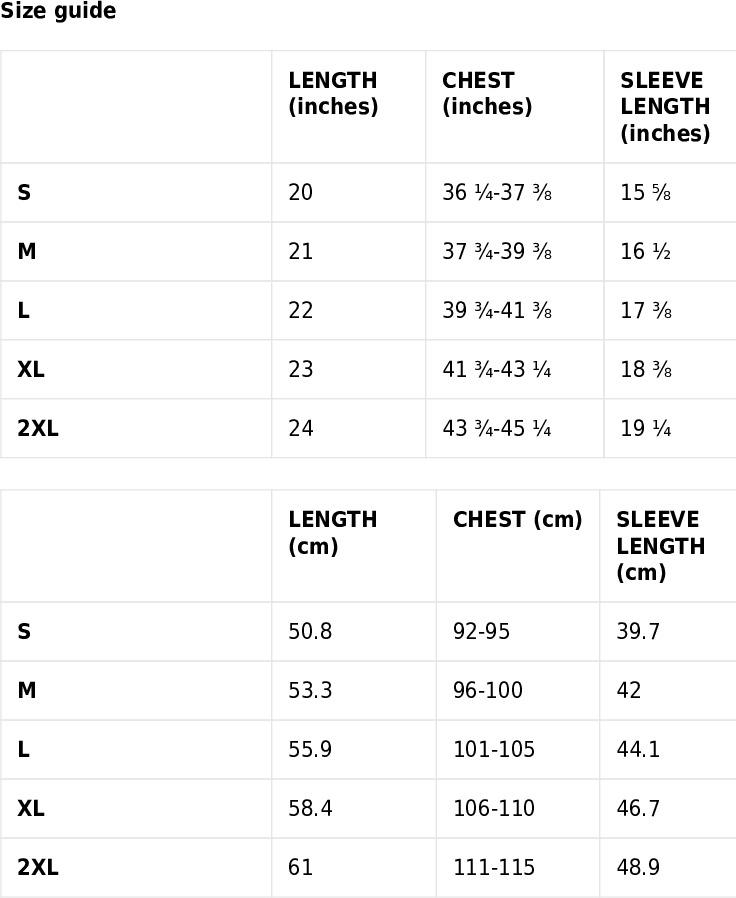The image size is (736, 898).
Task: Select XL sleeve length 18 ⅜
Action: (646, 369)
